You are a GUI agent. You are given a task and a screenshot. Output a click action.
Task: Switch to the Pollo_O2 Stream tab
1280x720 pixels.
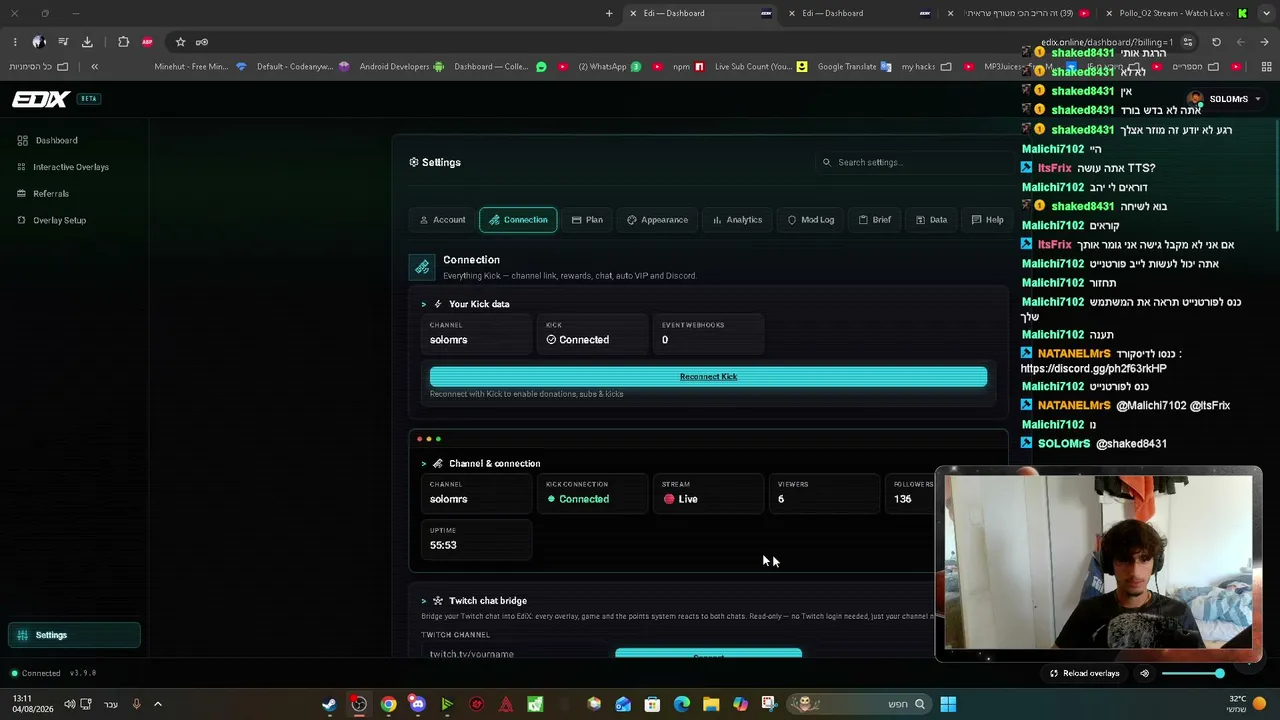click(1173, 13)
